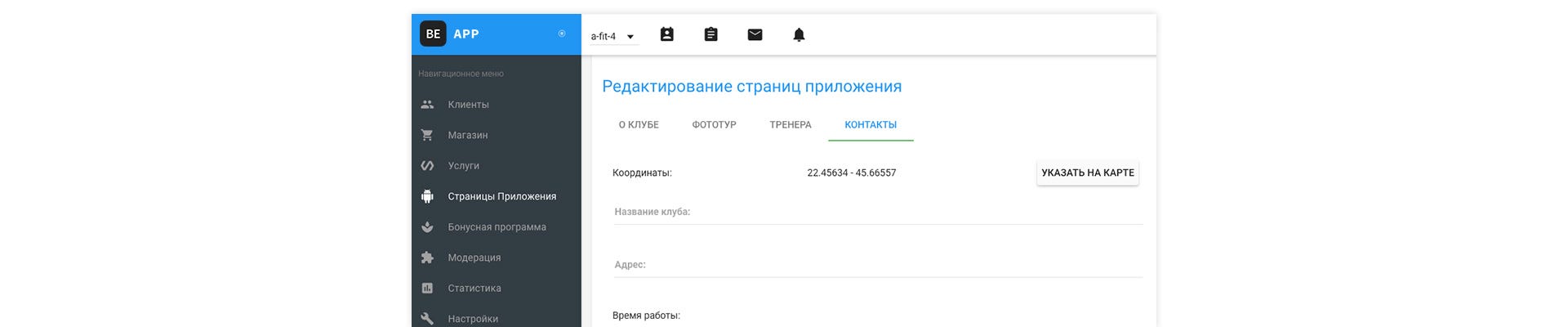Open the Бонусная программа menu item

click(x=497, y=227)
